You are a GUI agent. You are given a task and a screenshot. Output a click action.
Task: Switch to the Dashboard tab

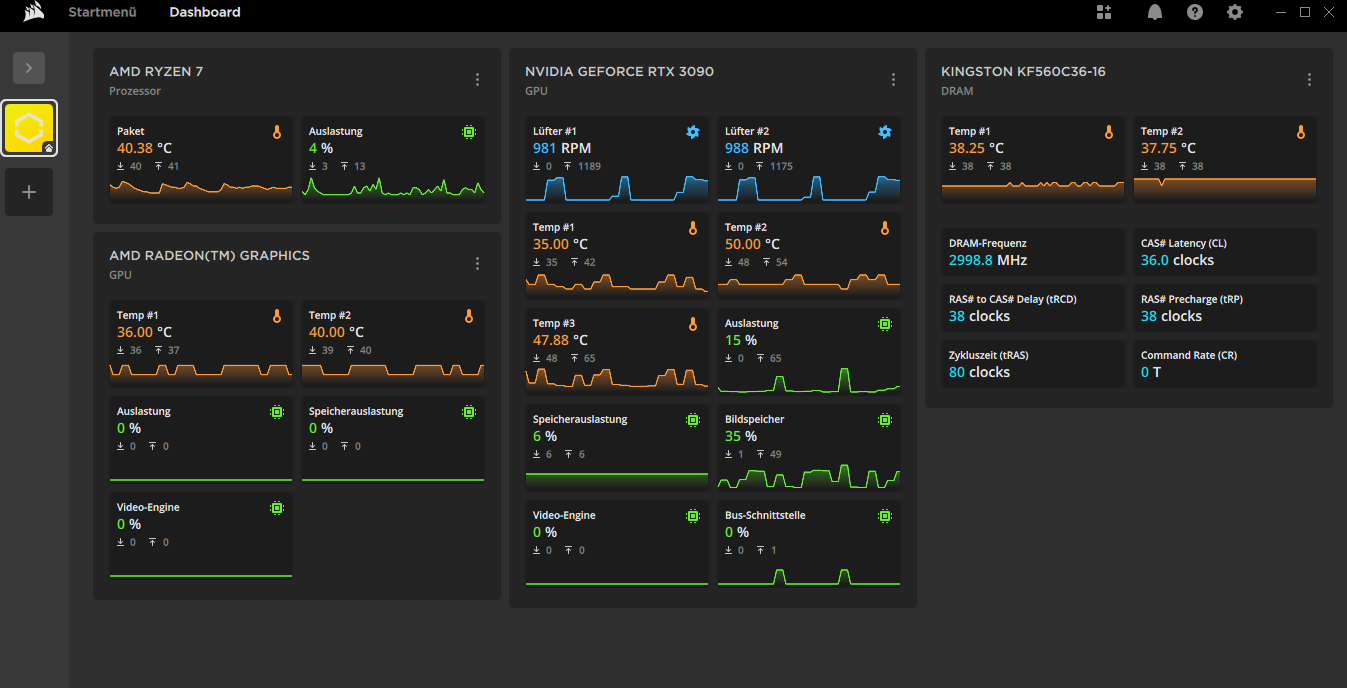(205, 12)
